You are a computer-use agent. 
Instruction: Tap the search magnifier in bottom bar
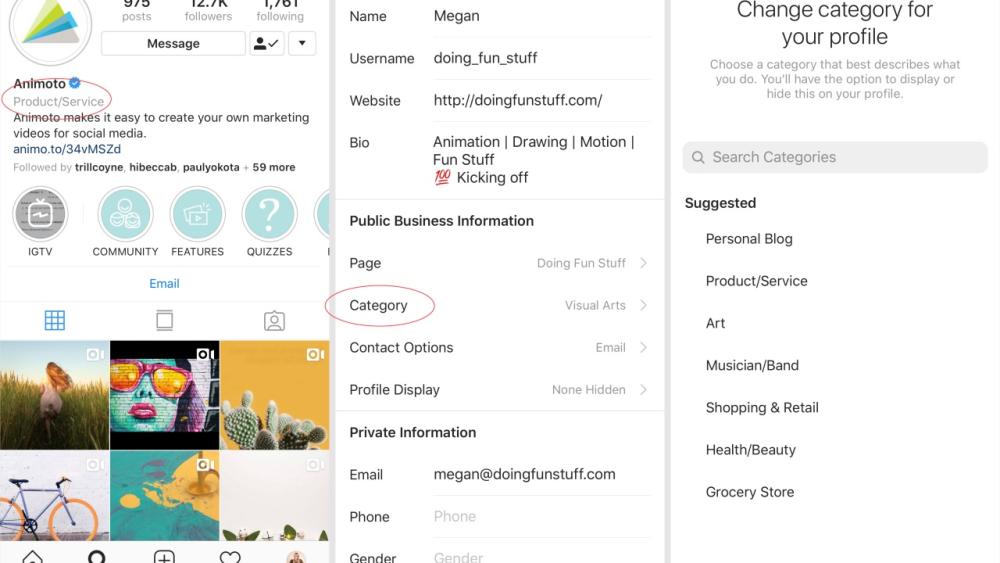(x=97, y=556)
